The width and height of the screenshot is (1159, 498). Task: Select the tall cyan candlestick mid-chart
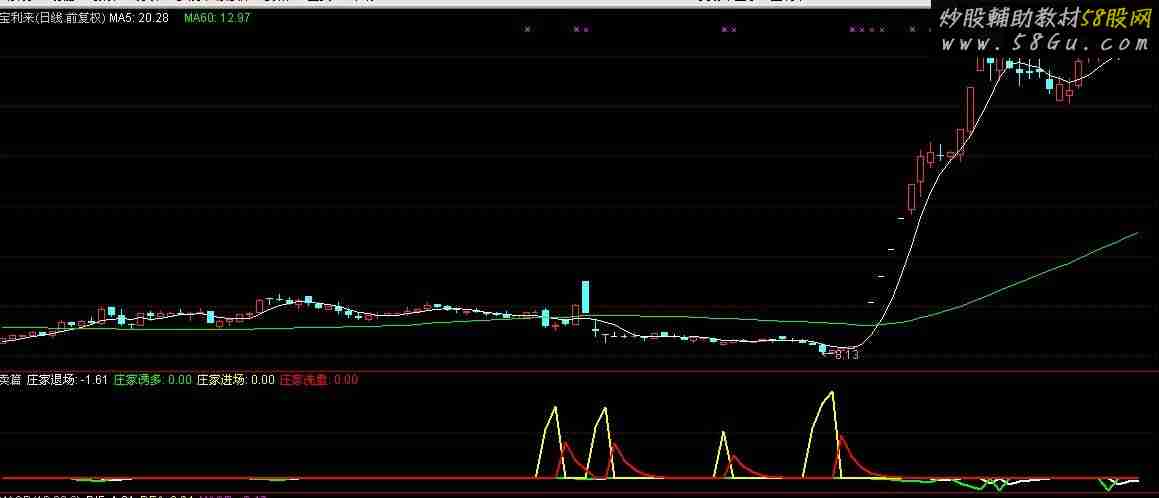tap(586, 297)
